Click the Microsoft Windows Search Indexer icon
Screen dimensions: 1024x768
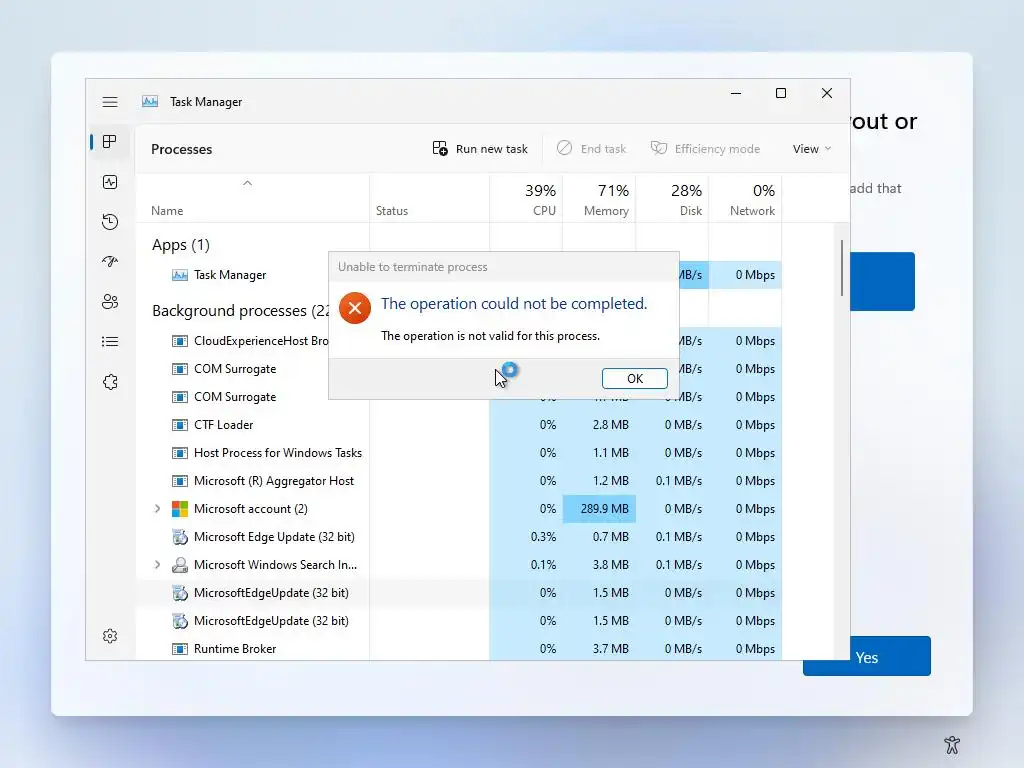[180, 565]
